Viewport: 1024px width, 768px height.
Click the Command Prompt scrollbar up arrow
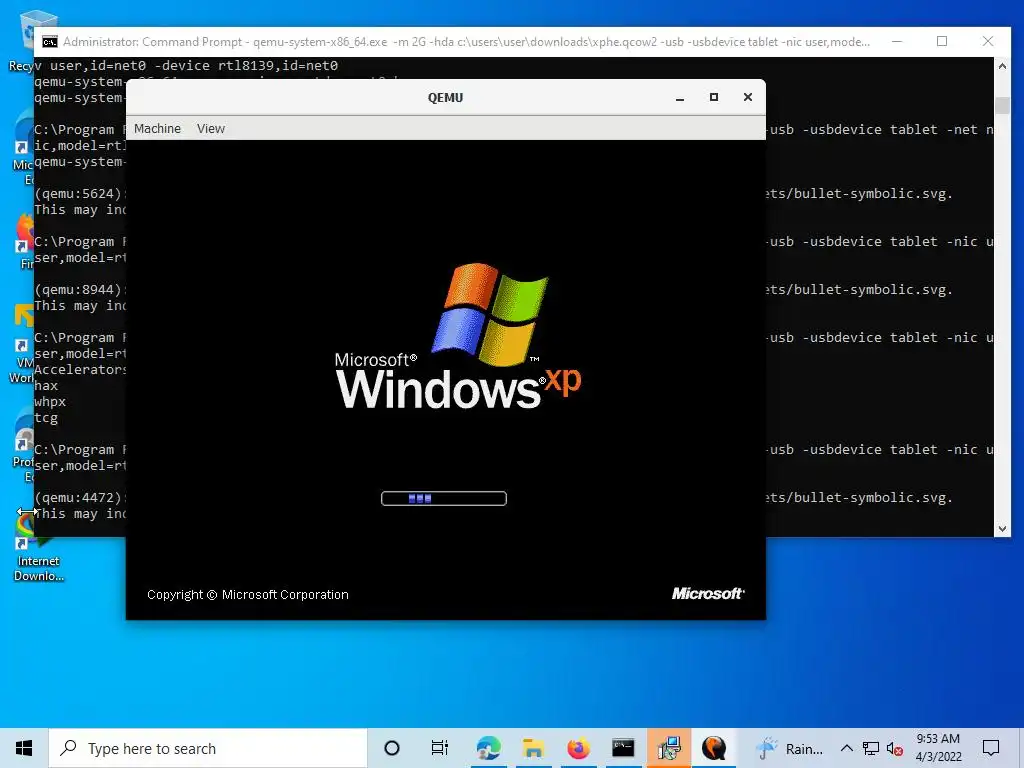coord(1002,65)
